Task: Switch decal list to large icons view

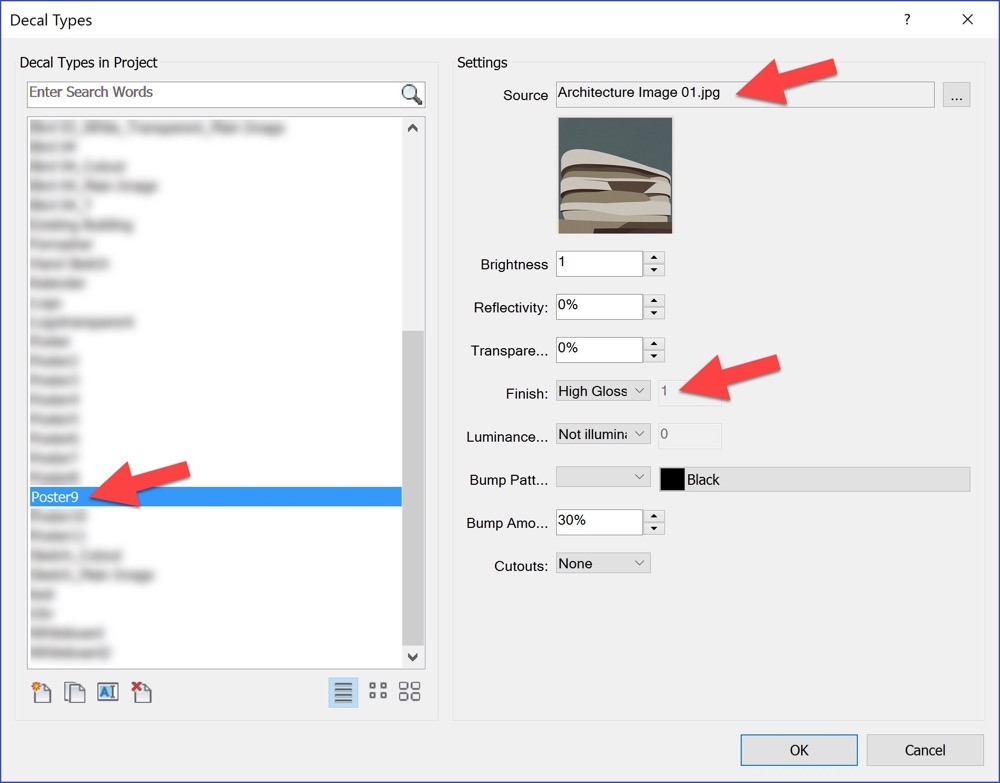Action: point(409,691)
